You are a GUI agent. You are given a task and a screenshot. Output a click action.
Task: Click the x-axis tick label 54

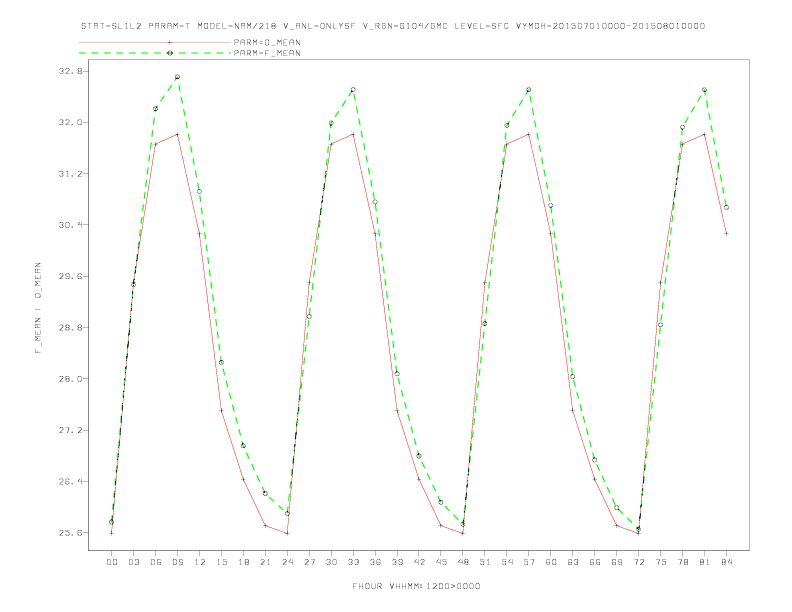(x=507, y=562)
